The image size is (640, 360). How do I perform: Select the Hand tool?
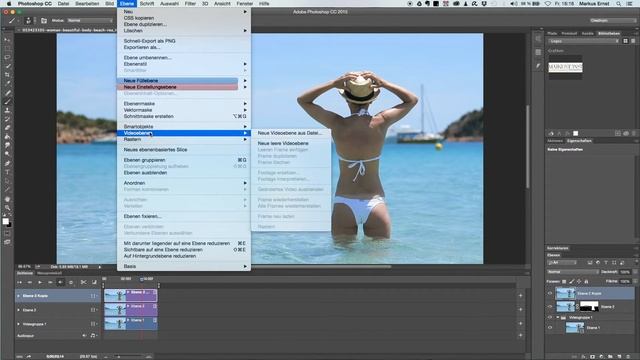(7, 199)
